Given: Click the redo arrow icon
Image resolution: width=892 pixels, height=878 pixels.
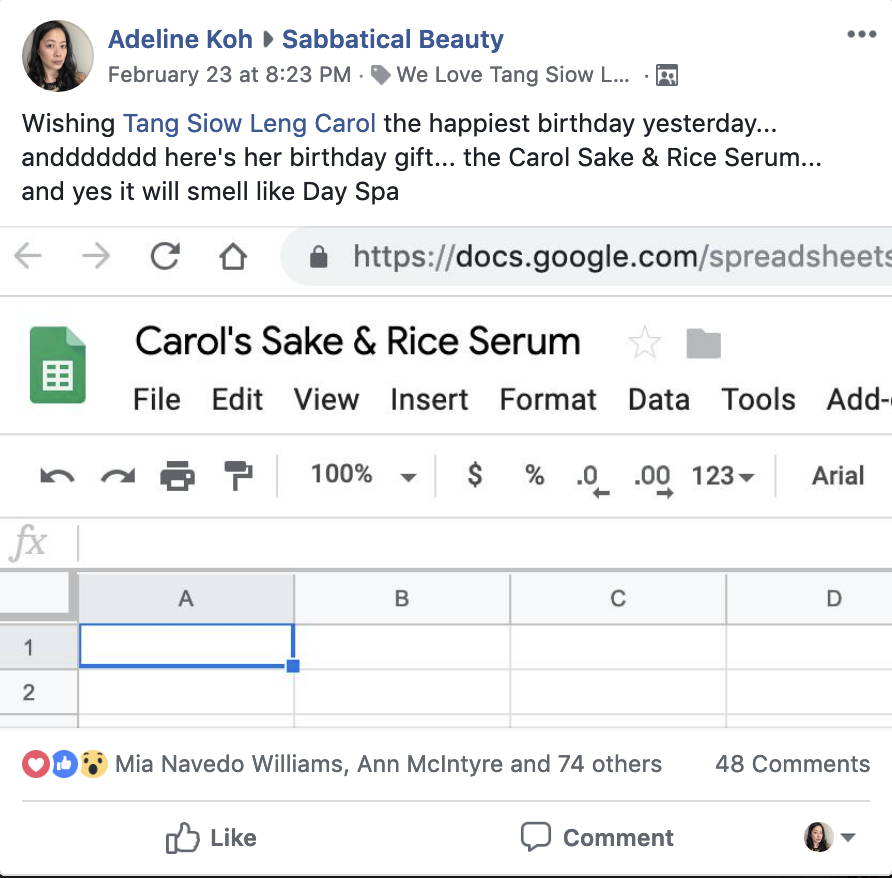Looking at the screenshot, I should point(118,476).
